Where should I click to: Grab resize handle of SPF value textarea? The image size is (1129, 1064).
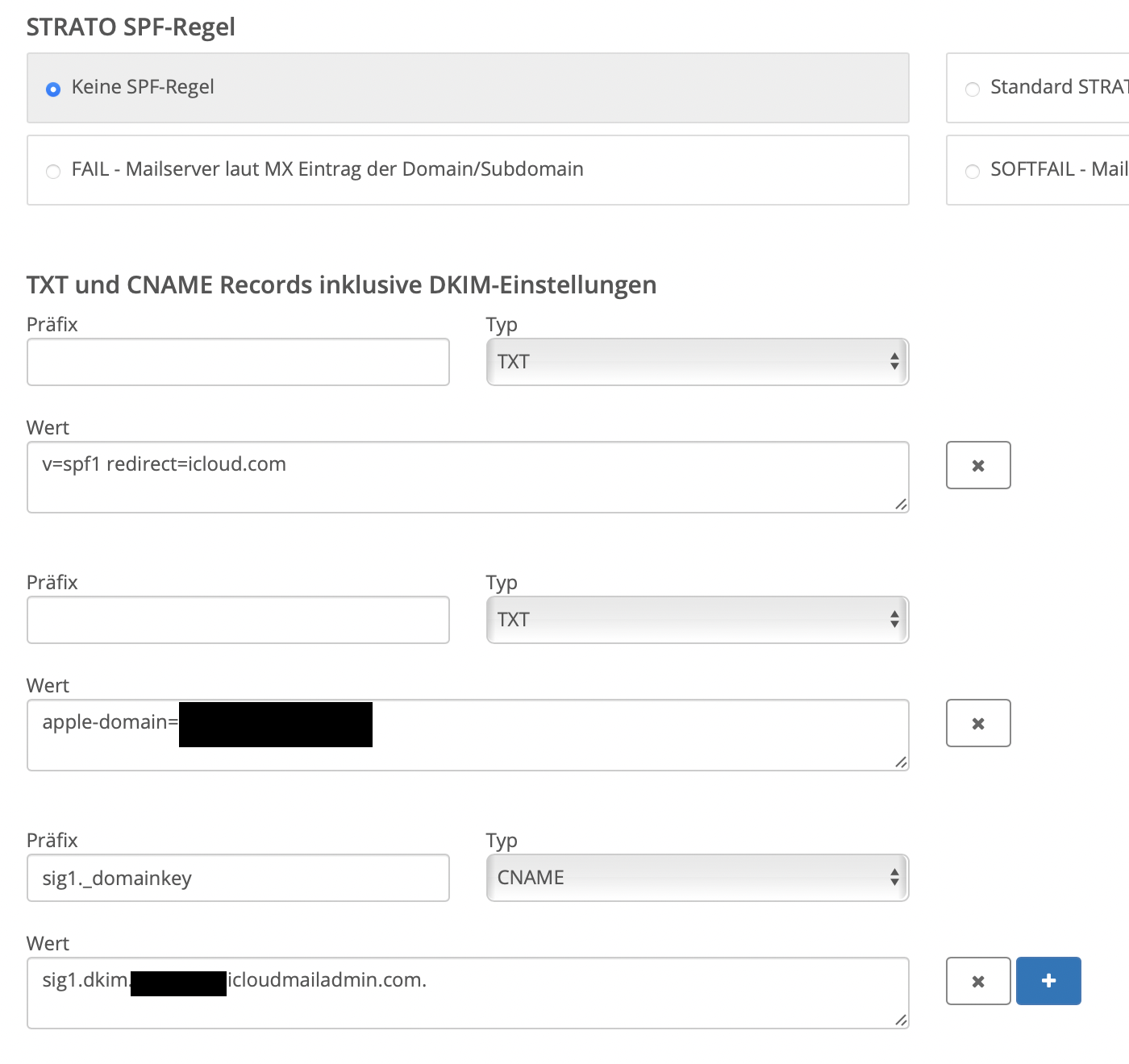coord(901,505)
